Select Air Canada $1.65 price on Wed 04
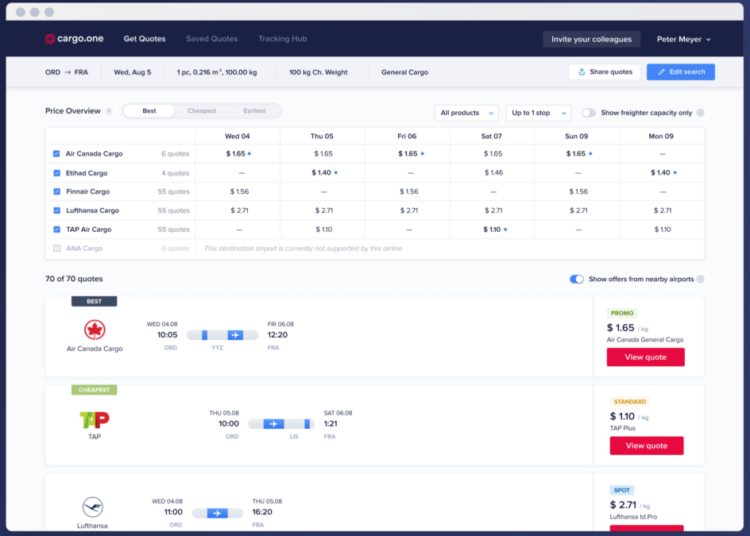 [x=236, y=154]
